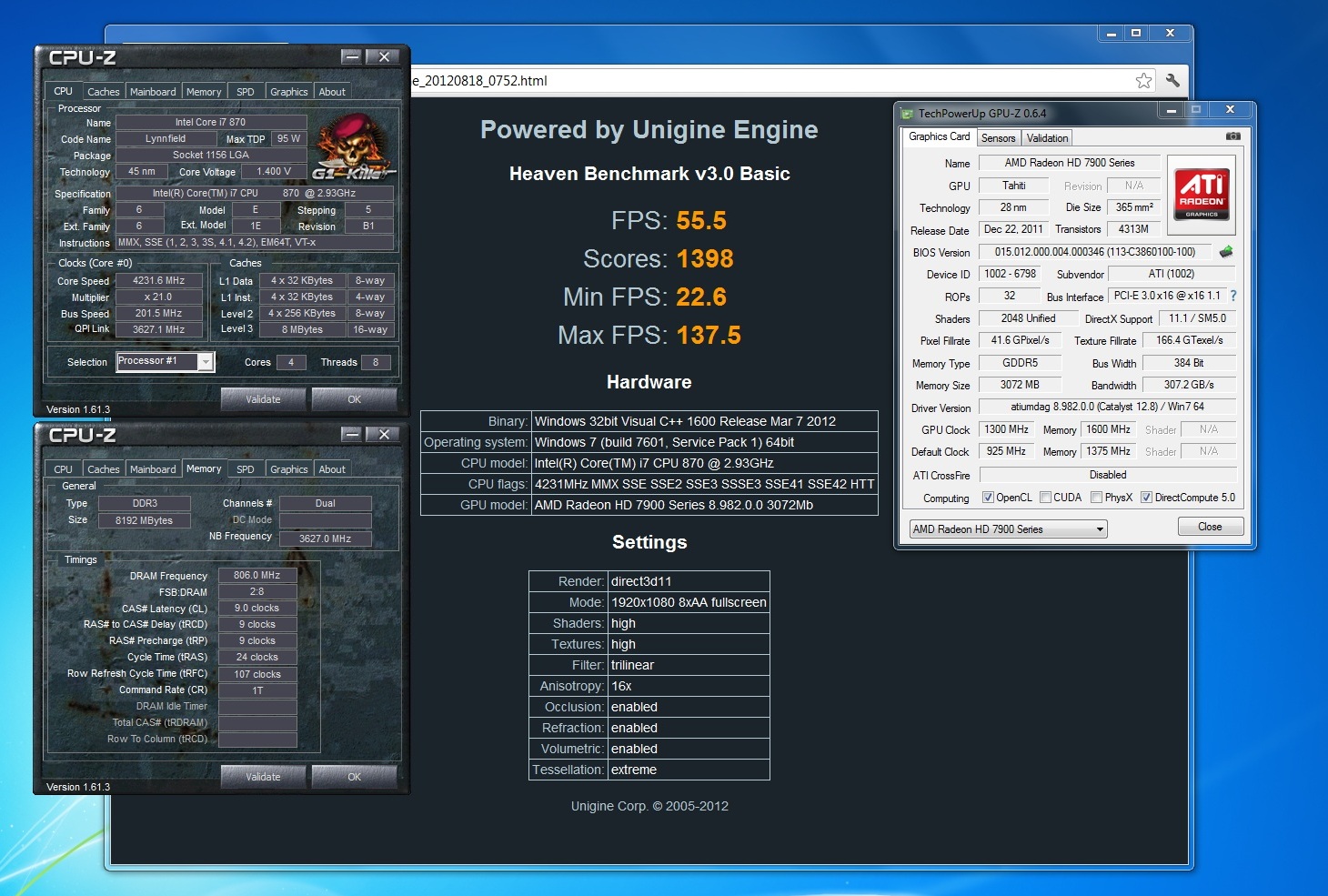Screen dimensions: 1328x896
Task: Click the Threads count field showing 8
Action: [x=376, y=362]
